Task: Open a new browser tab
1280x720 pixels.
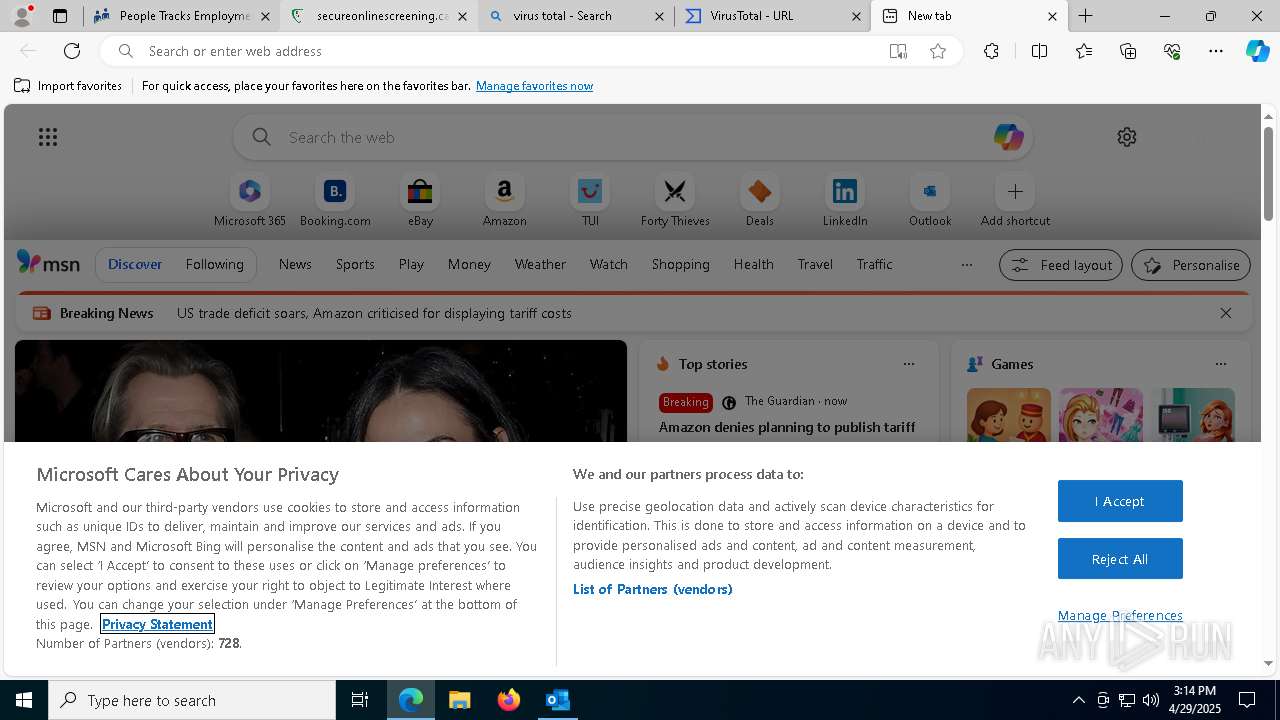Action: pyautogui.click(x=1086, y=16)
